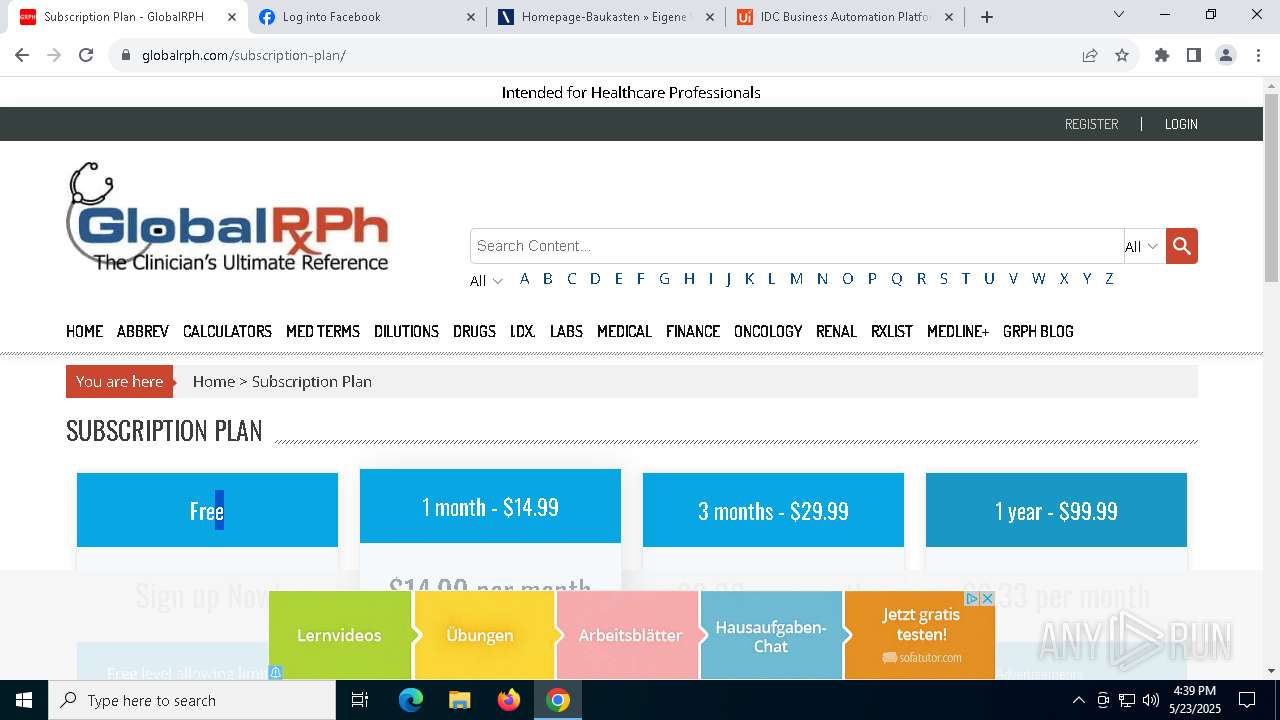The image size is (1280, 720).
Task: Select letter Z in alphabet index
Action: click(1109, 279)
